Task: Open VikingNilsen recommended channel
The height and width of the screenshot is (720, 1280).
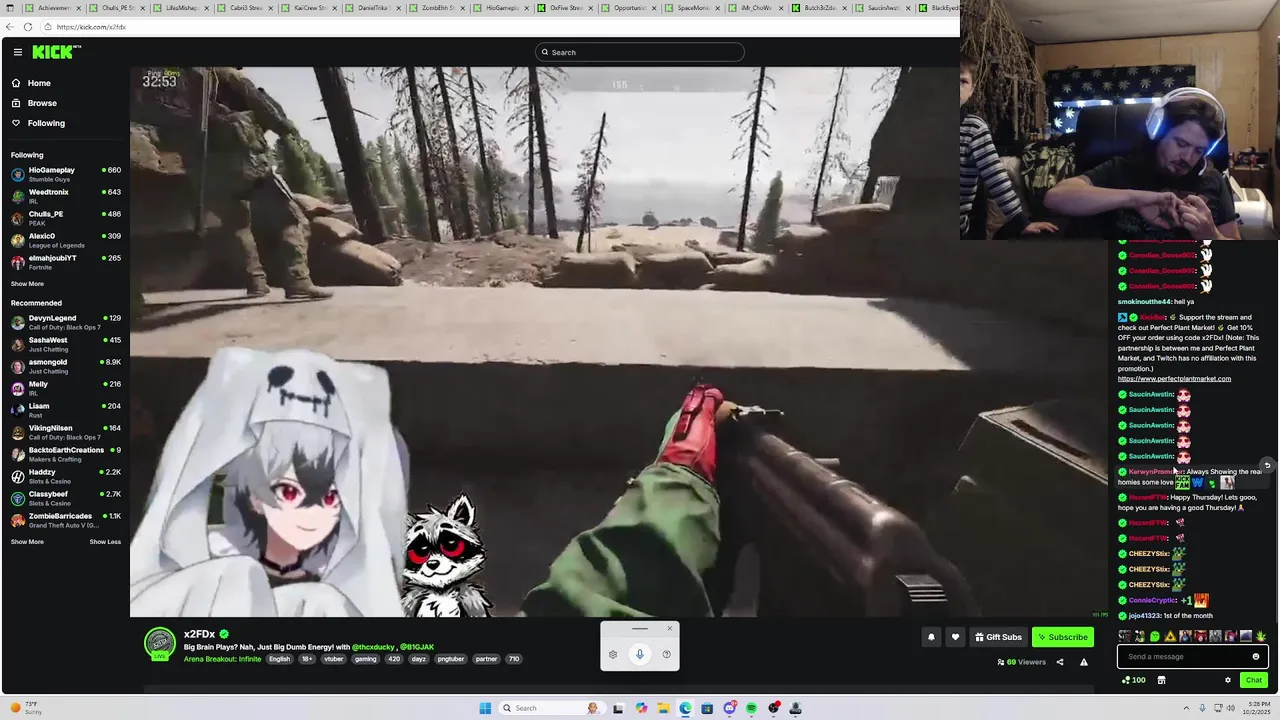Action: point(65,432)
